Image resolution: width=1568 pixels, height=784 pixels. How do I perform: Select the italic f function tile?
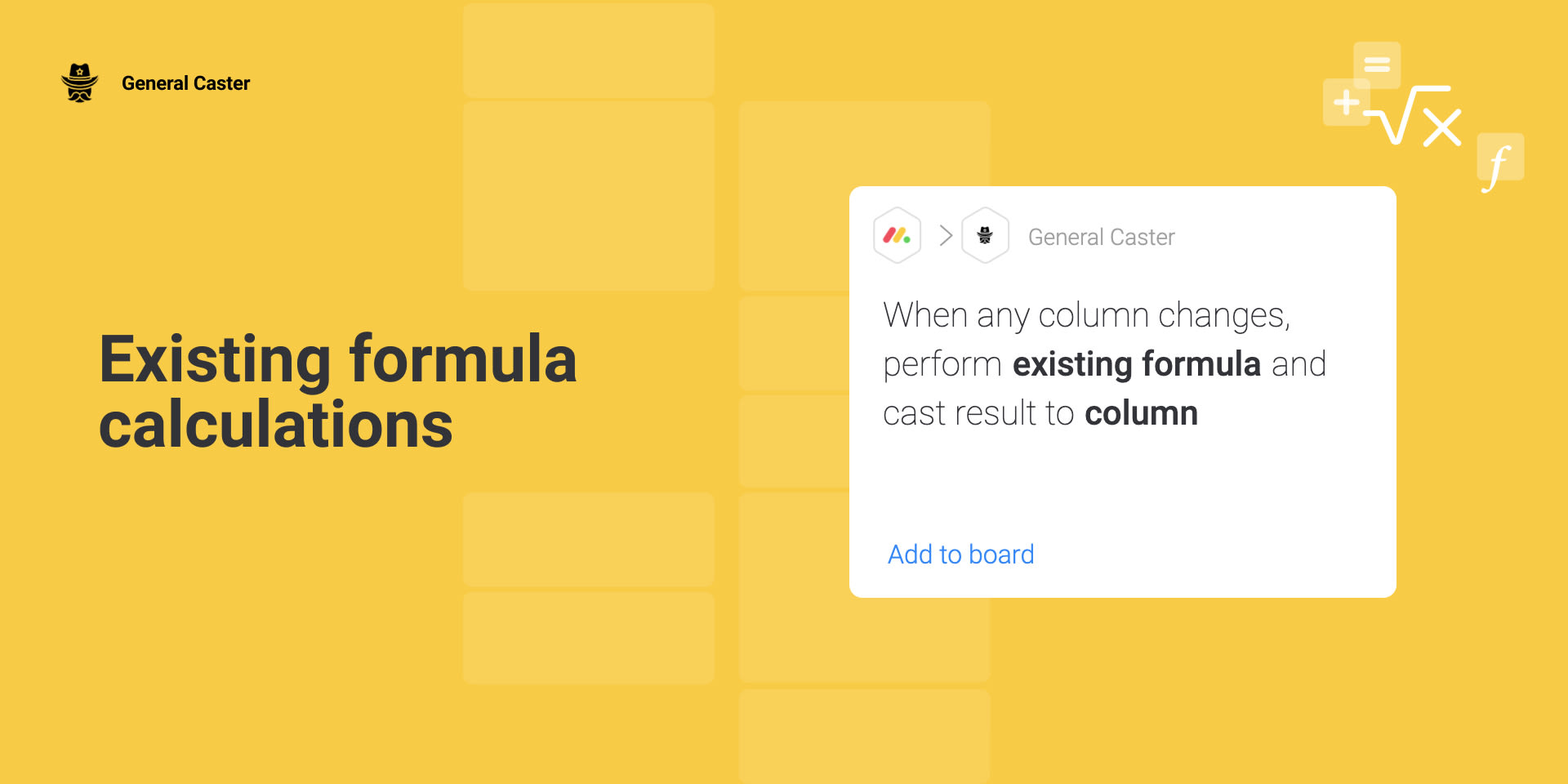(x=1500, y=158)
